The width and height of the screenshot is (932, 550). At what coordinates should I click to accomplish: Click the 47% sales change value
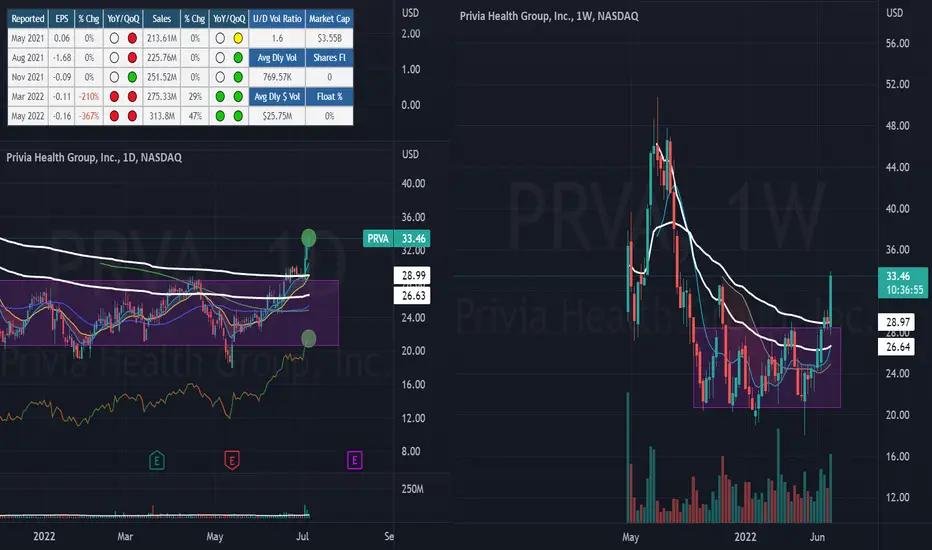[195, 116]
